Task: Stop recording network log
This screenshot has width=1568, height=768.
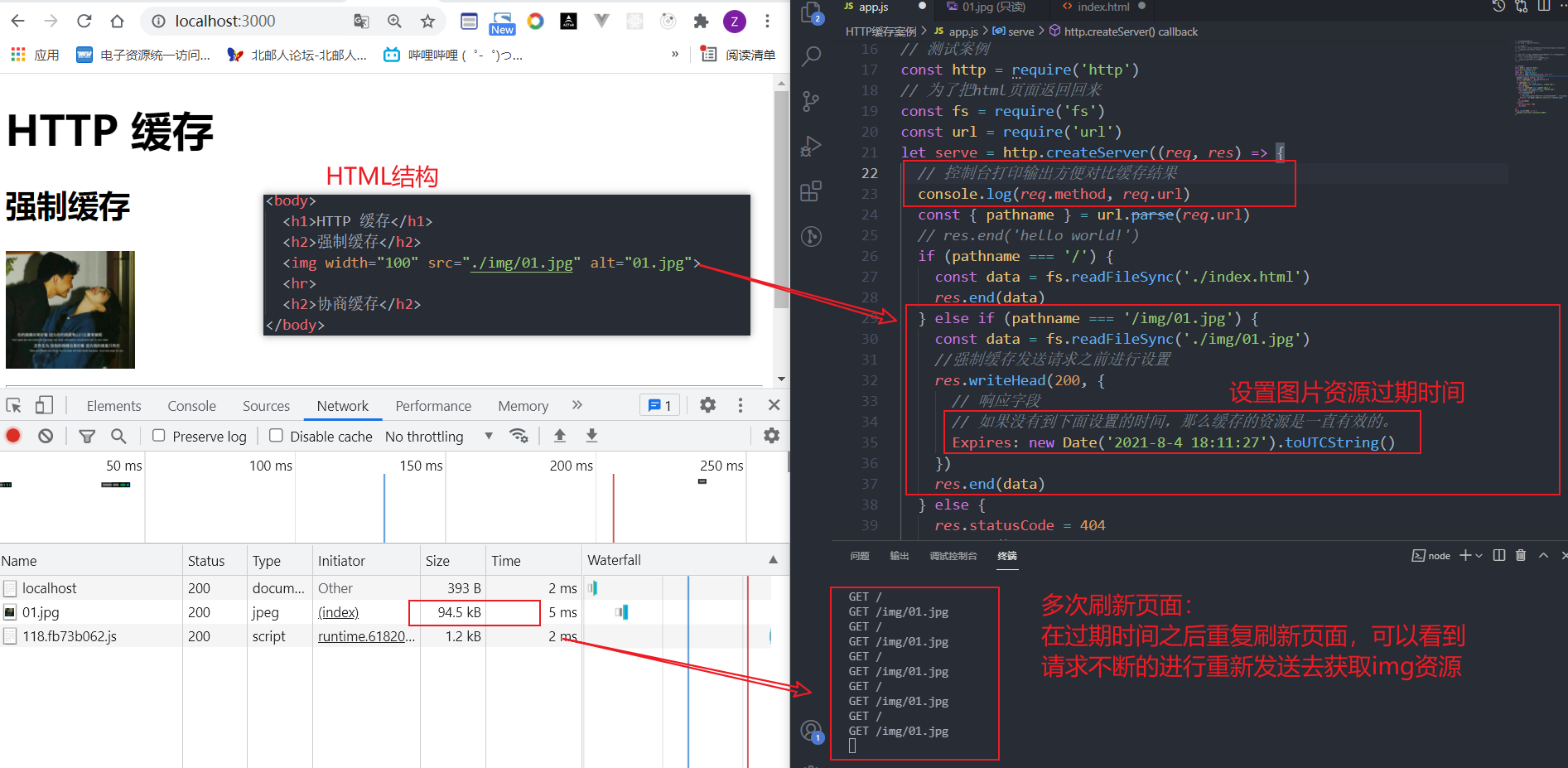Action: coord(13,436)
